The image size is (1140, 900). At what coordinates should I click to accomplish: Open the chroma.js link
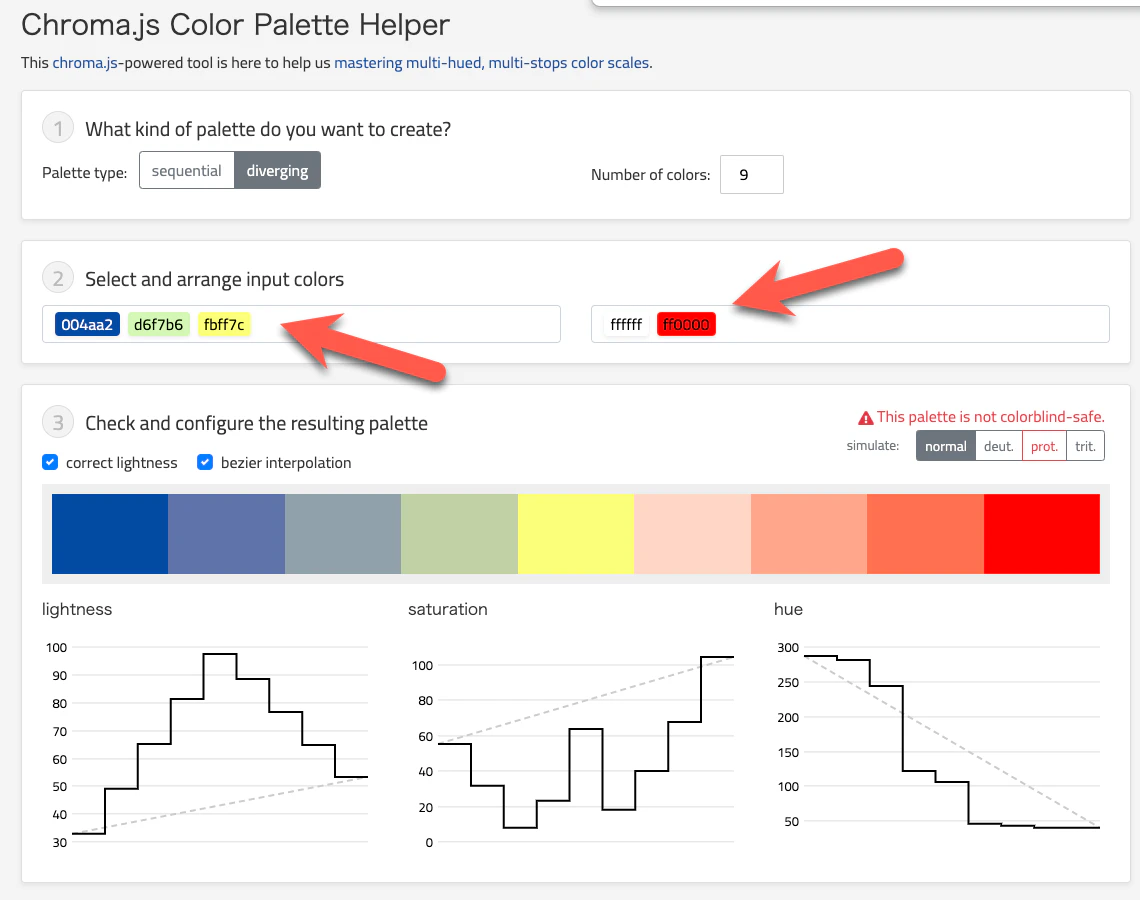tap(85, 63)
